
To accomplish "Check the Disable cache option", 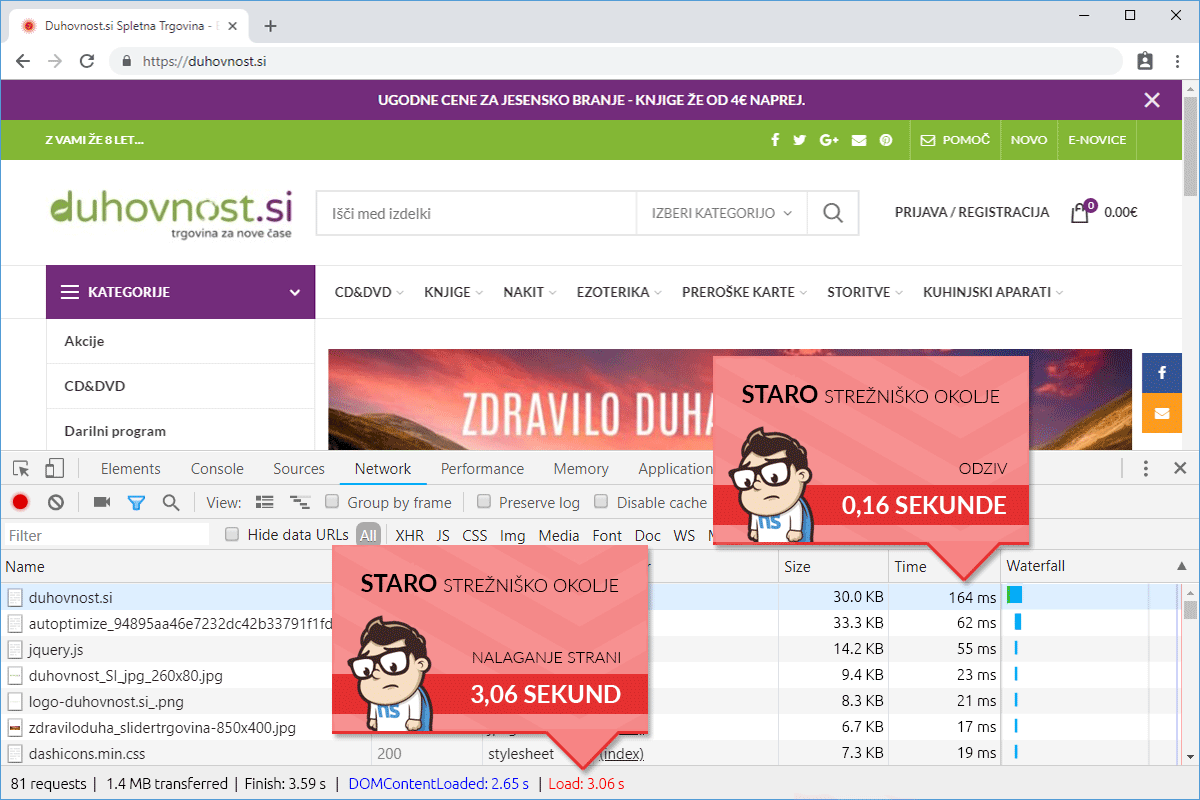I will click(x=601, y=502).
